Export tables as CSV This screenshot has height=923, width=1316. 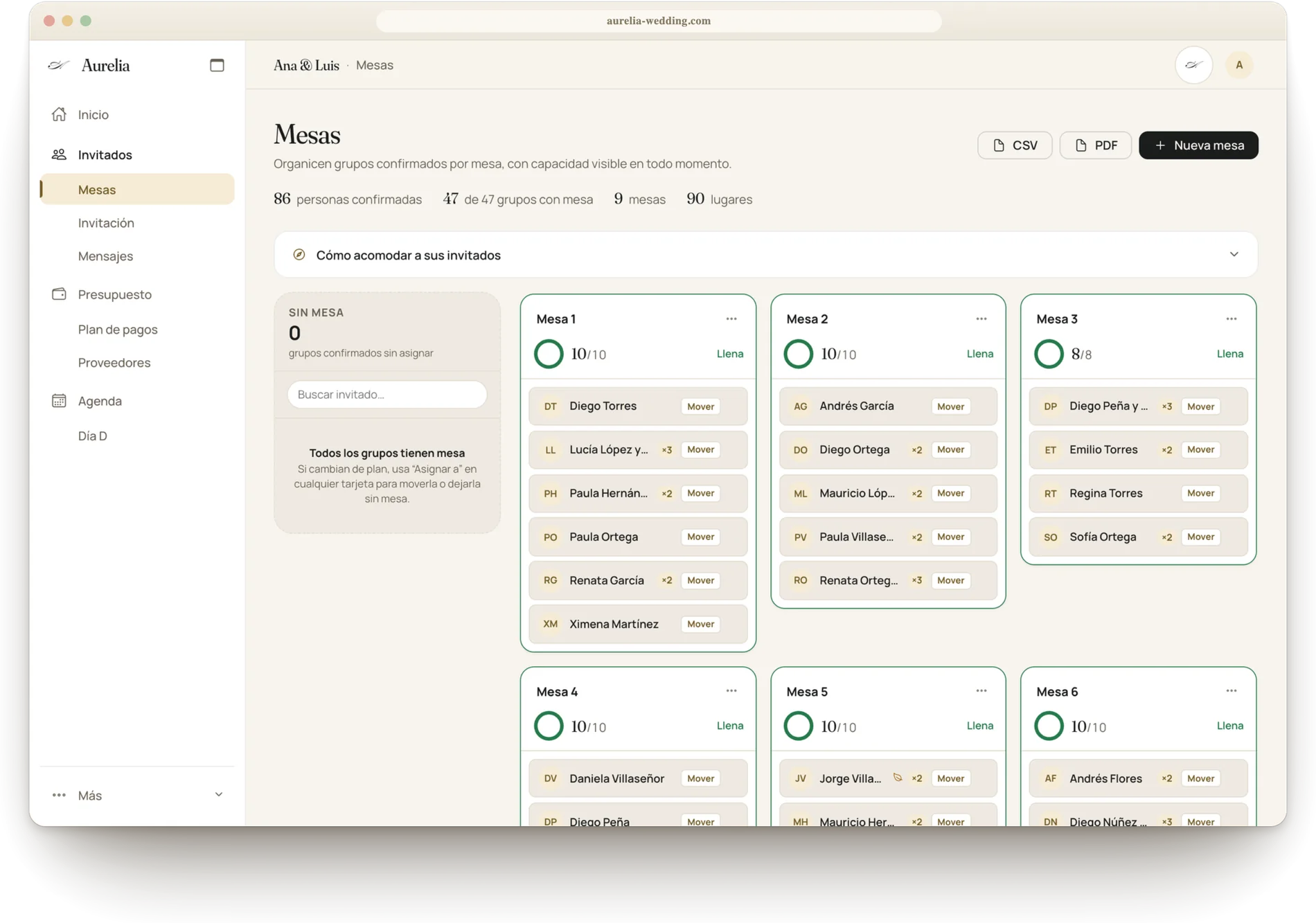point(1015,145)
